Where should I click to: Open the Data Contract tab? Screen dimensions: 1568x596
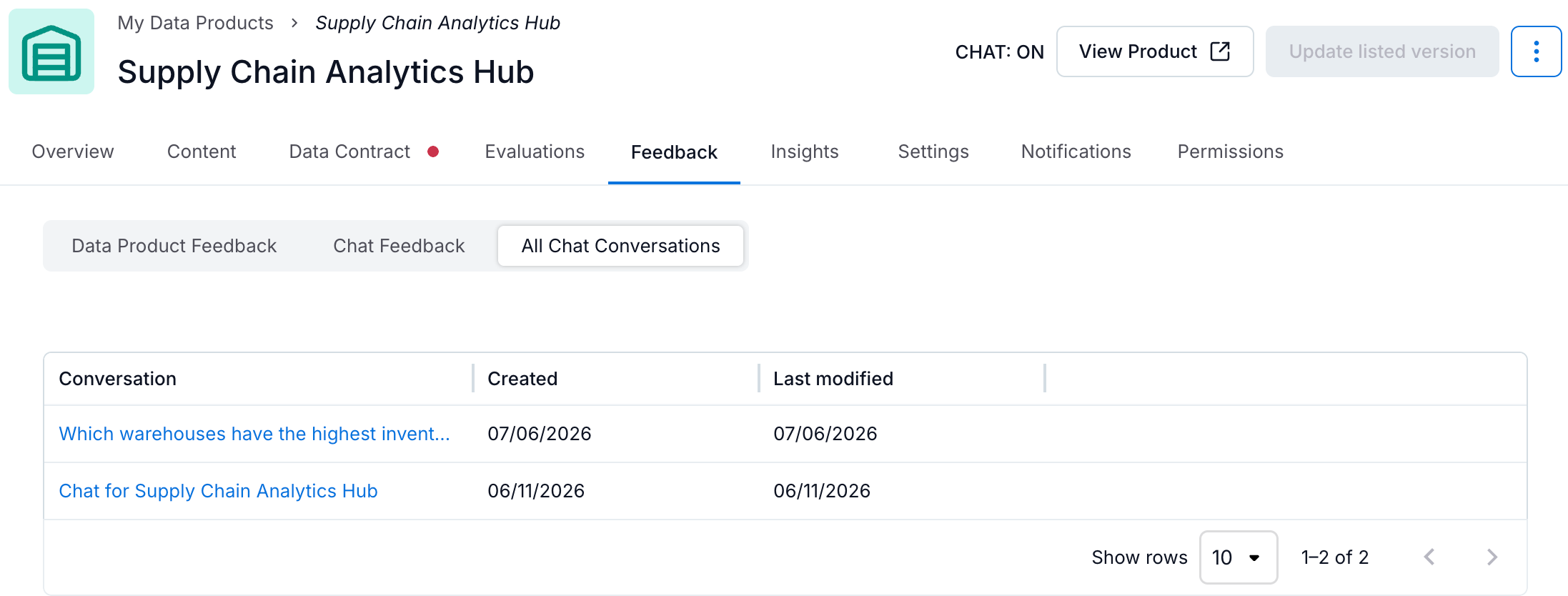tap(349, 152)
